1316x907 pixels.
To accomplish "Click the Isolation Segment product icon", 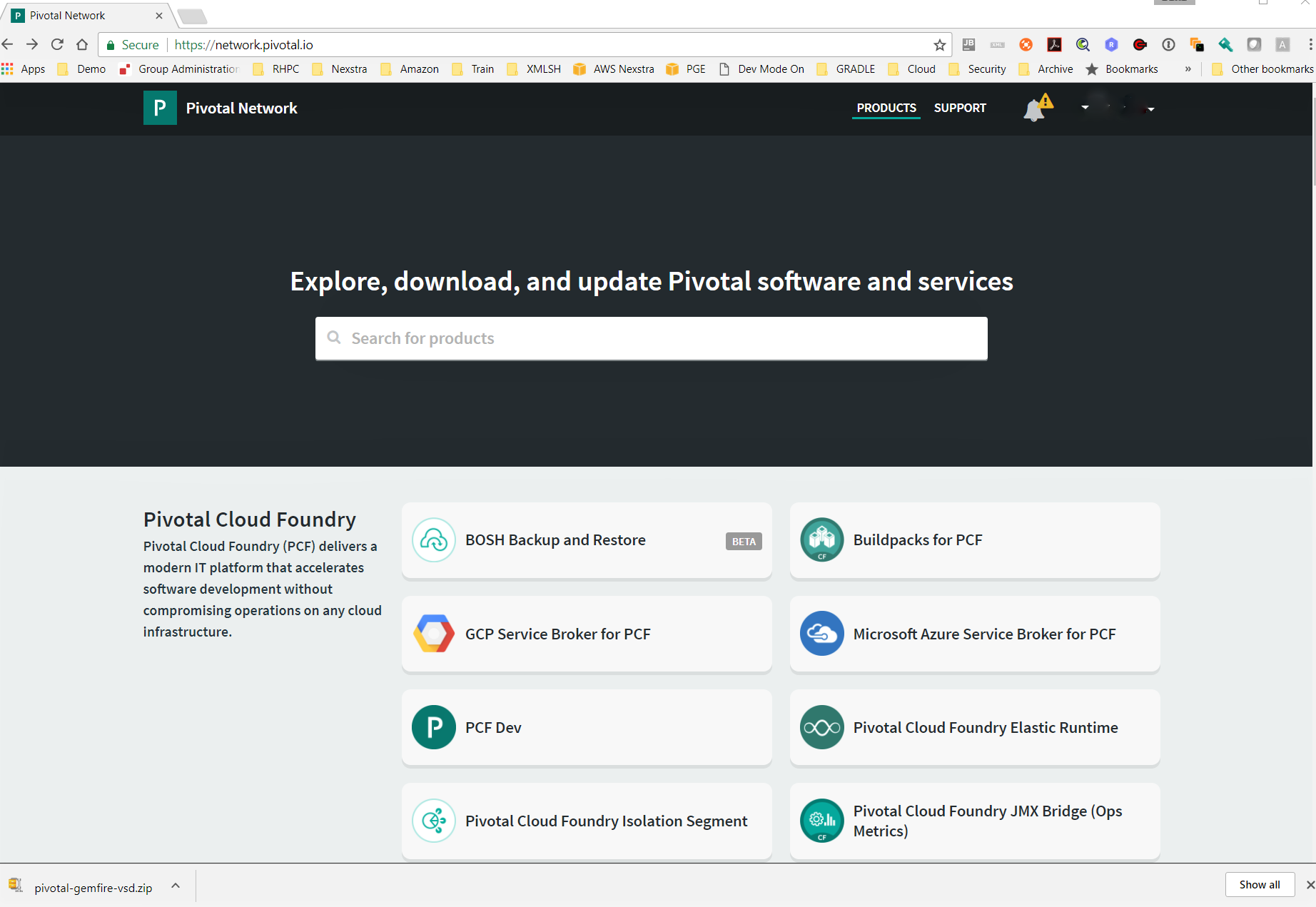I will (x=433, y=821).
